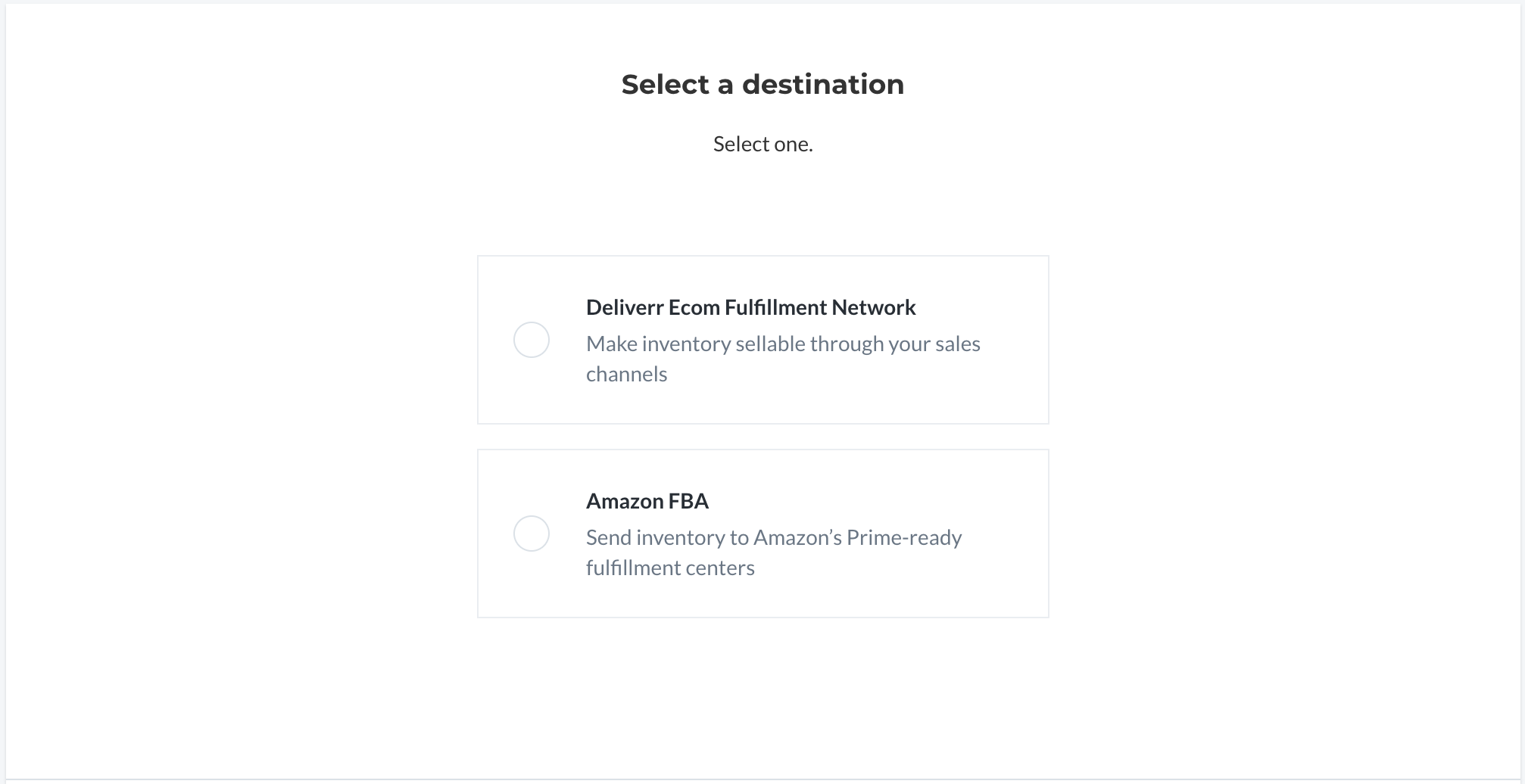Image resolution: width=1525 pixels, height=784 pixels.
Task: Pick the option for selling through sales channels
Action: pos(532,340)
